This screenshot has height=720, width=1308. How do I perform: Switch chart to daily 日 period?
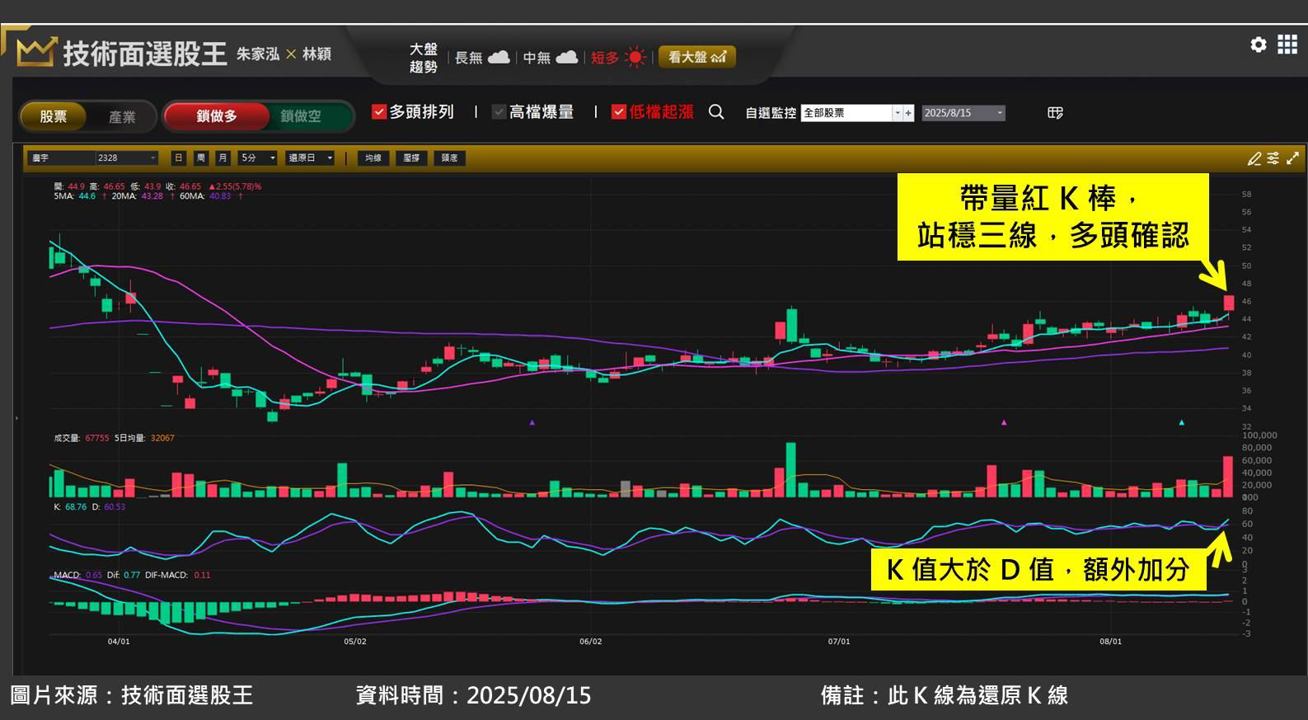point(178,158)
